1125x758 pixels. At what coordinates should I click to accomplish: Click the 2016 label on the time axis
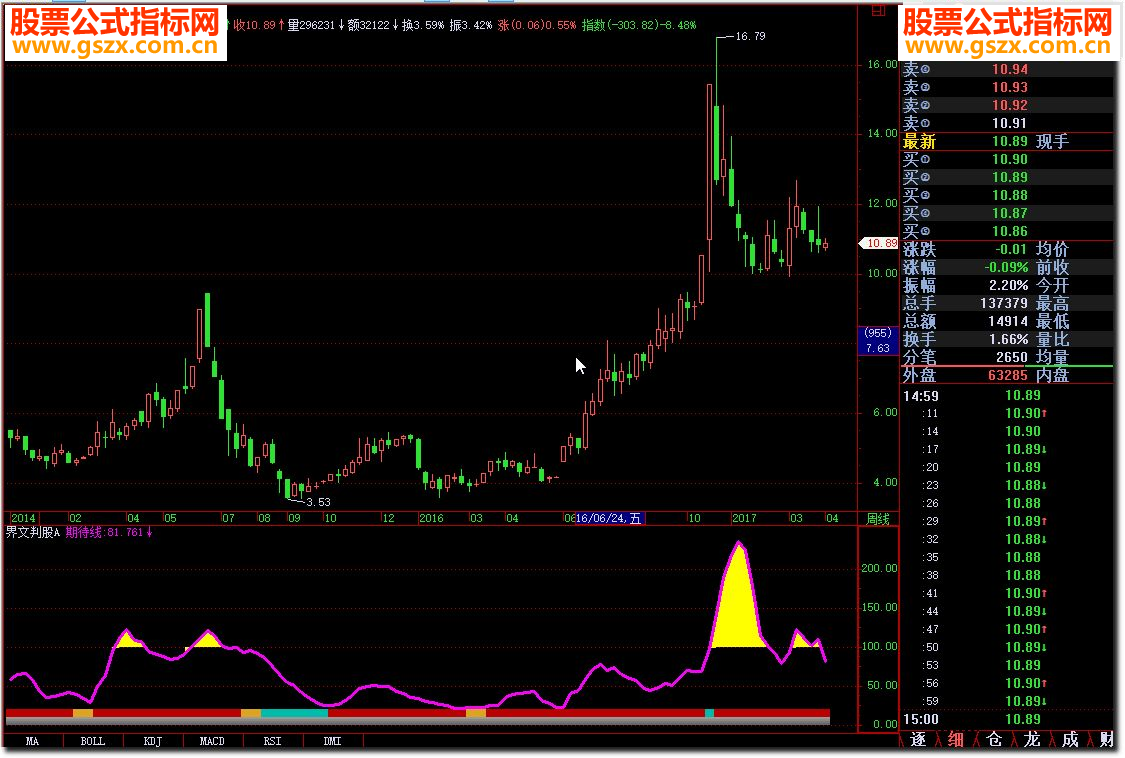(x=431, y=518)
